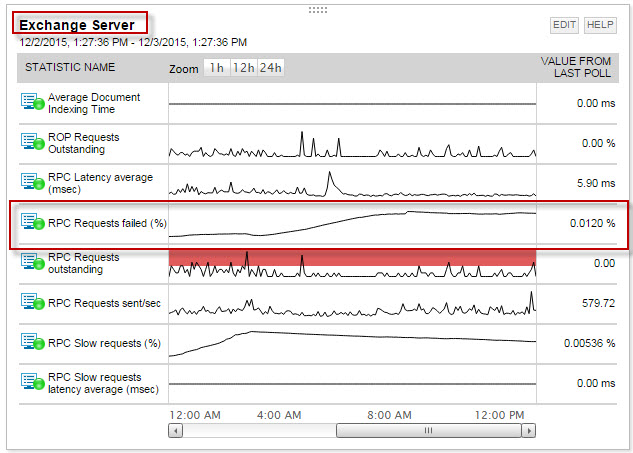The height and width of the screenshot is (453, 633).
Task: Click the RPC Requests failed (%) trend chart
Action: (352, 224)
